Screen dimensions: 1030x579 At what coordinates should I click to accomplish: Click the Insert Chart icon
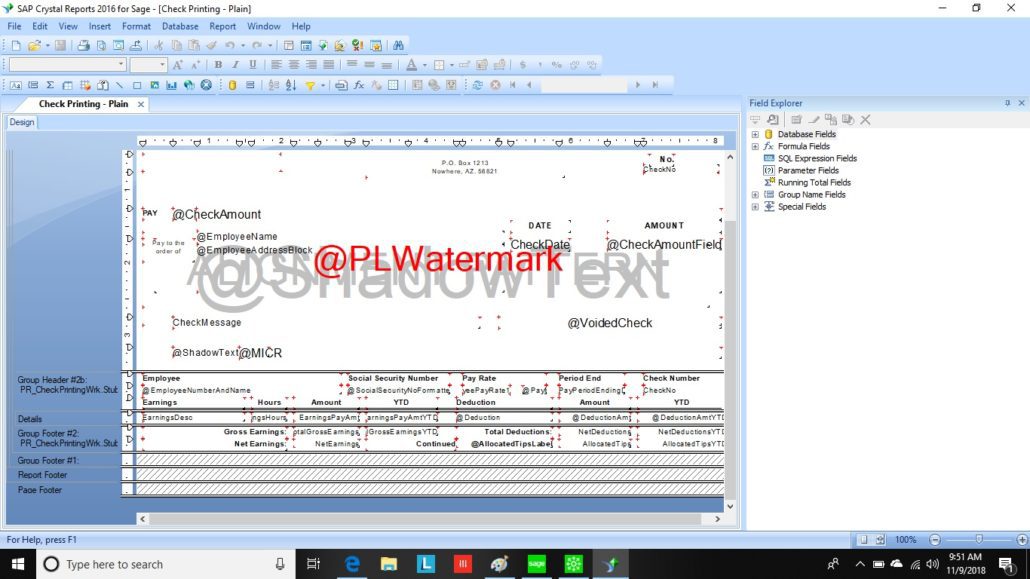171,85
